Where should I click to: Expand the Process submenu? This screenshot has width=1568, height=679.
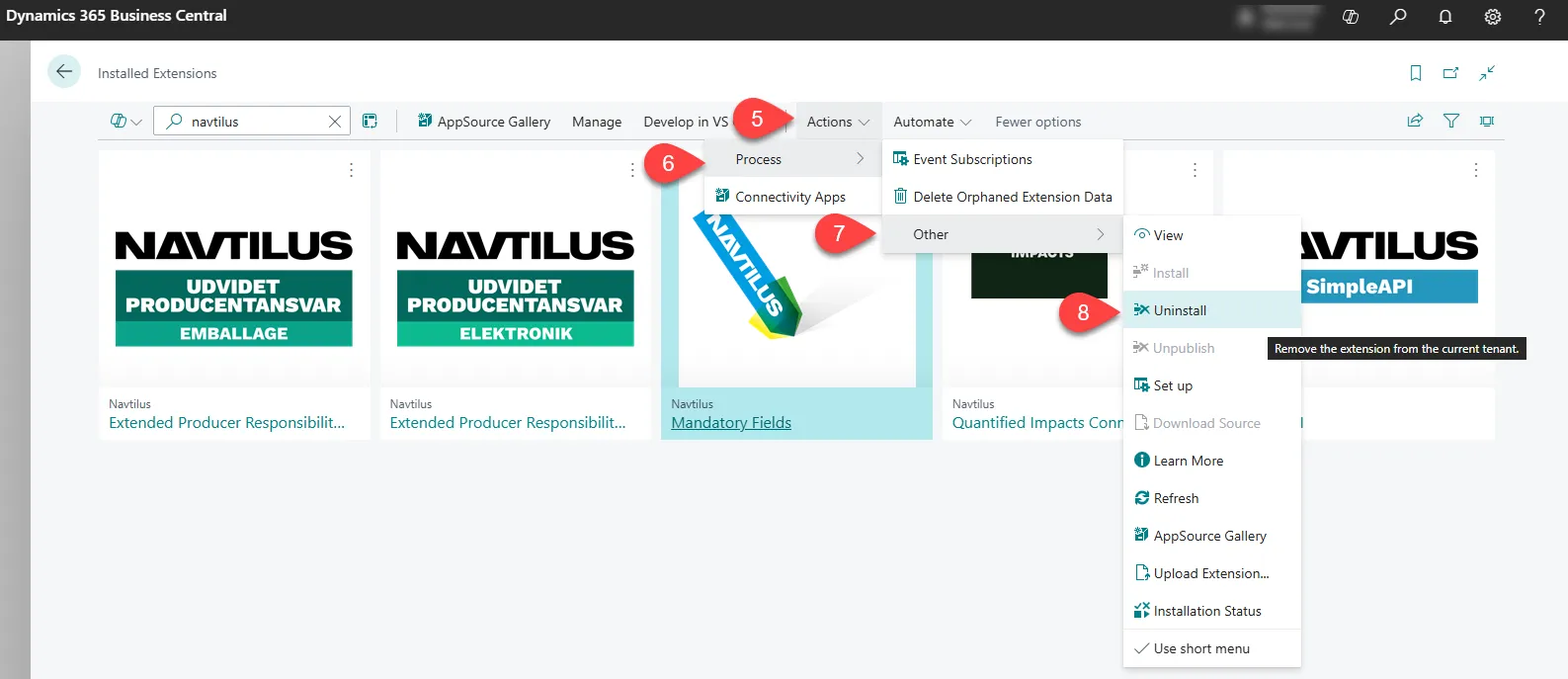click(x=795, y=159)
